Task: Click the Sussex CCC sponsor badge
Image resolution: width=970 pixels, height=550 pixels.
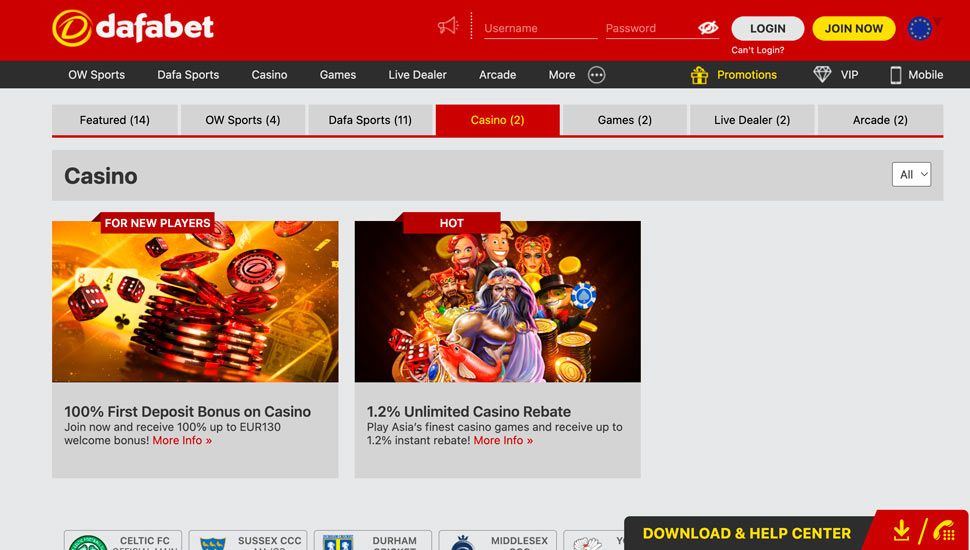Action: (x=247, y=540)
